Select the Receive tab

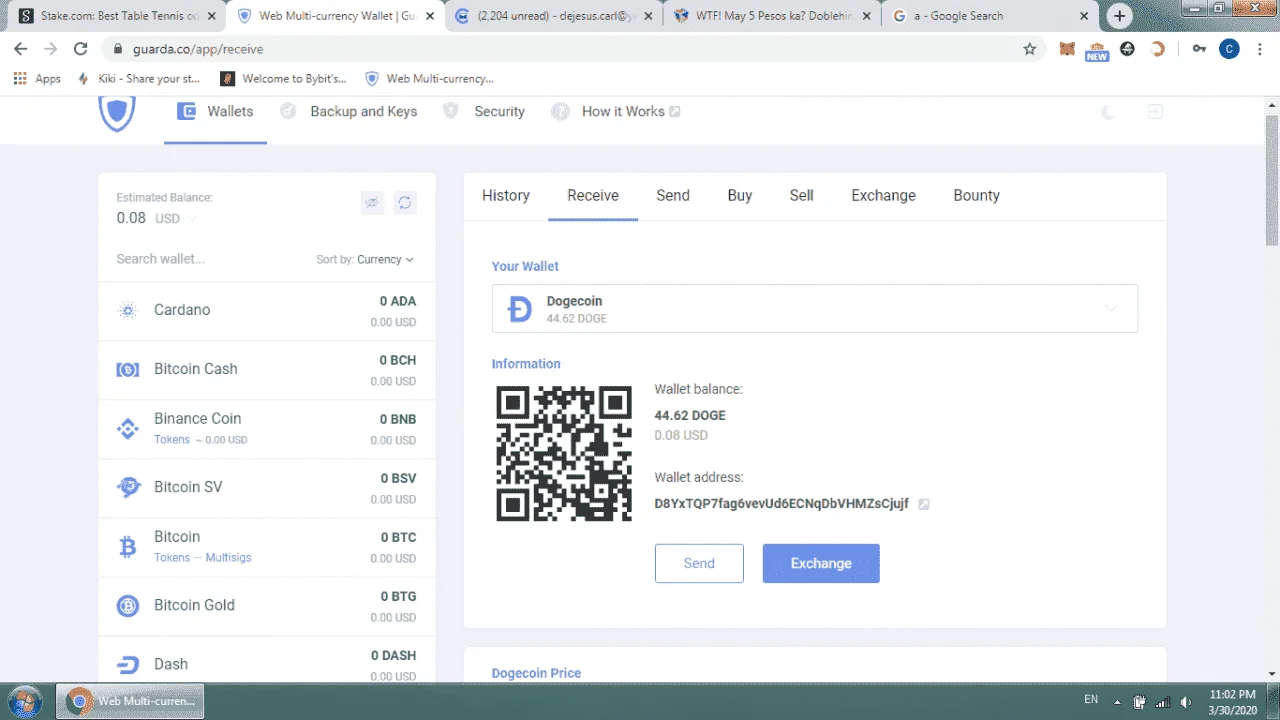point(593,195)
